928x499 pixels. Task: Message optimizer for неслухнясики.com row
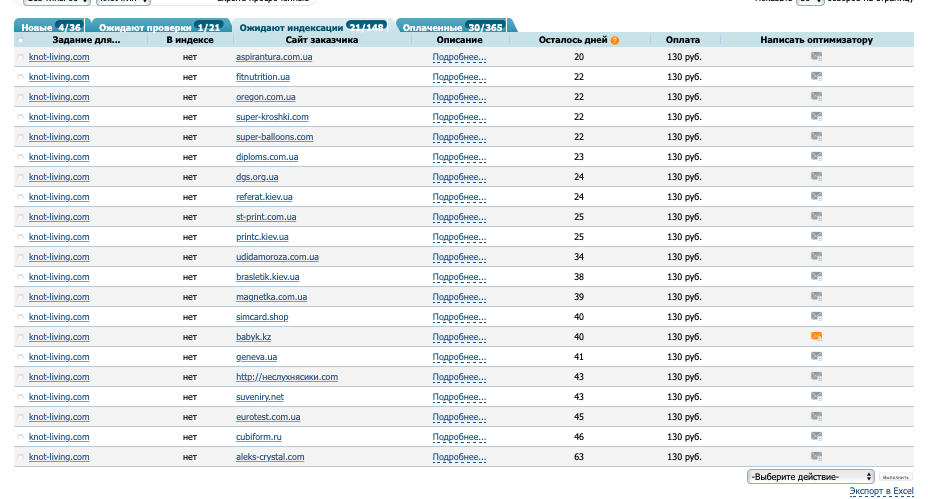click(x=816, y=376)
